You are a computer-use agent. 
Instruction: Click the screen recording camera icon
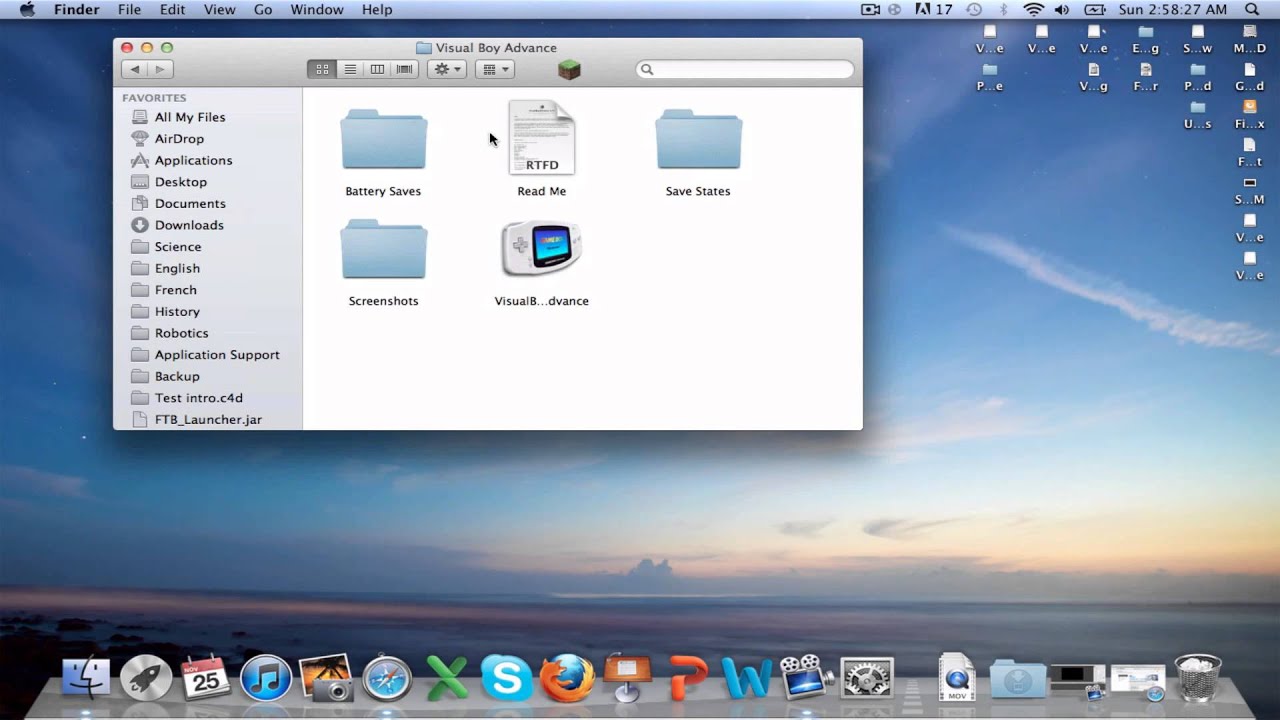(870, 9)
